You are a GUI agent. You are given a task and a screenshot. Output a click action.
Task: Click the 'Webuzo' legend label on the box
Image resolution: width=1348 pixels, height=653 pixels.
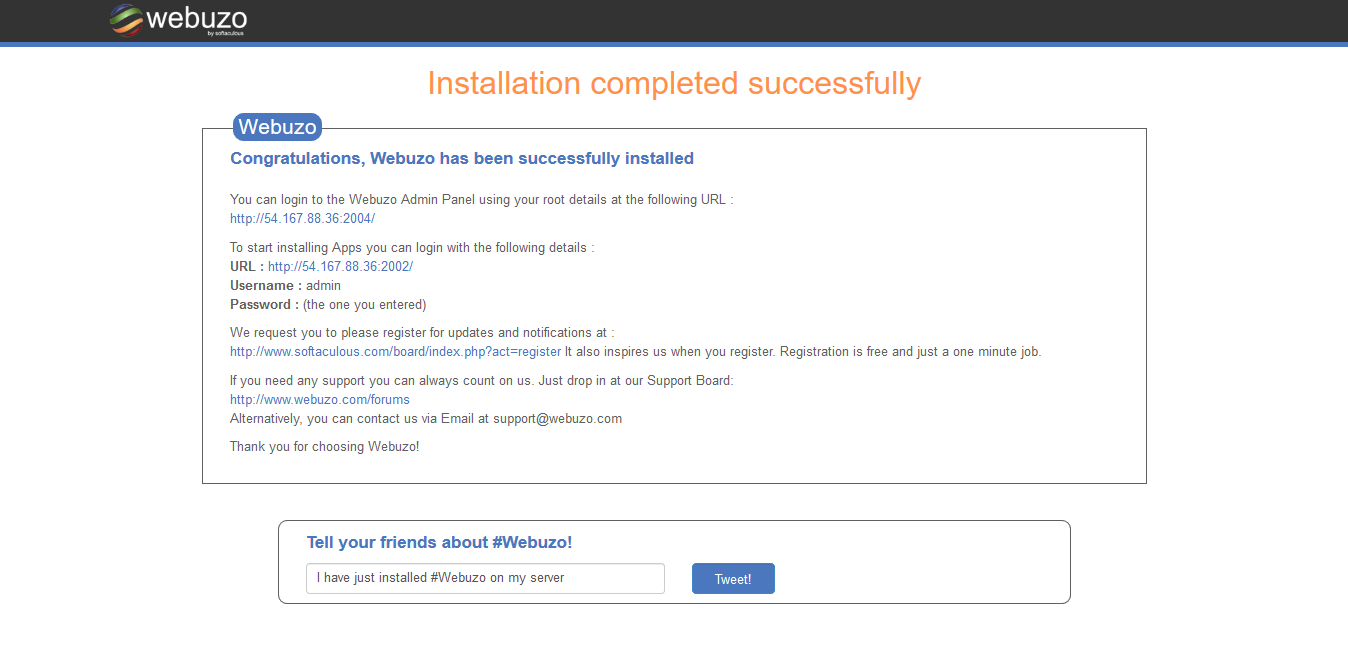[x=277, y=127]
